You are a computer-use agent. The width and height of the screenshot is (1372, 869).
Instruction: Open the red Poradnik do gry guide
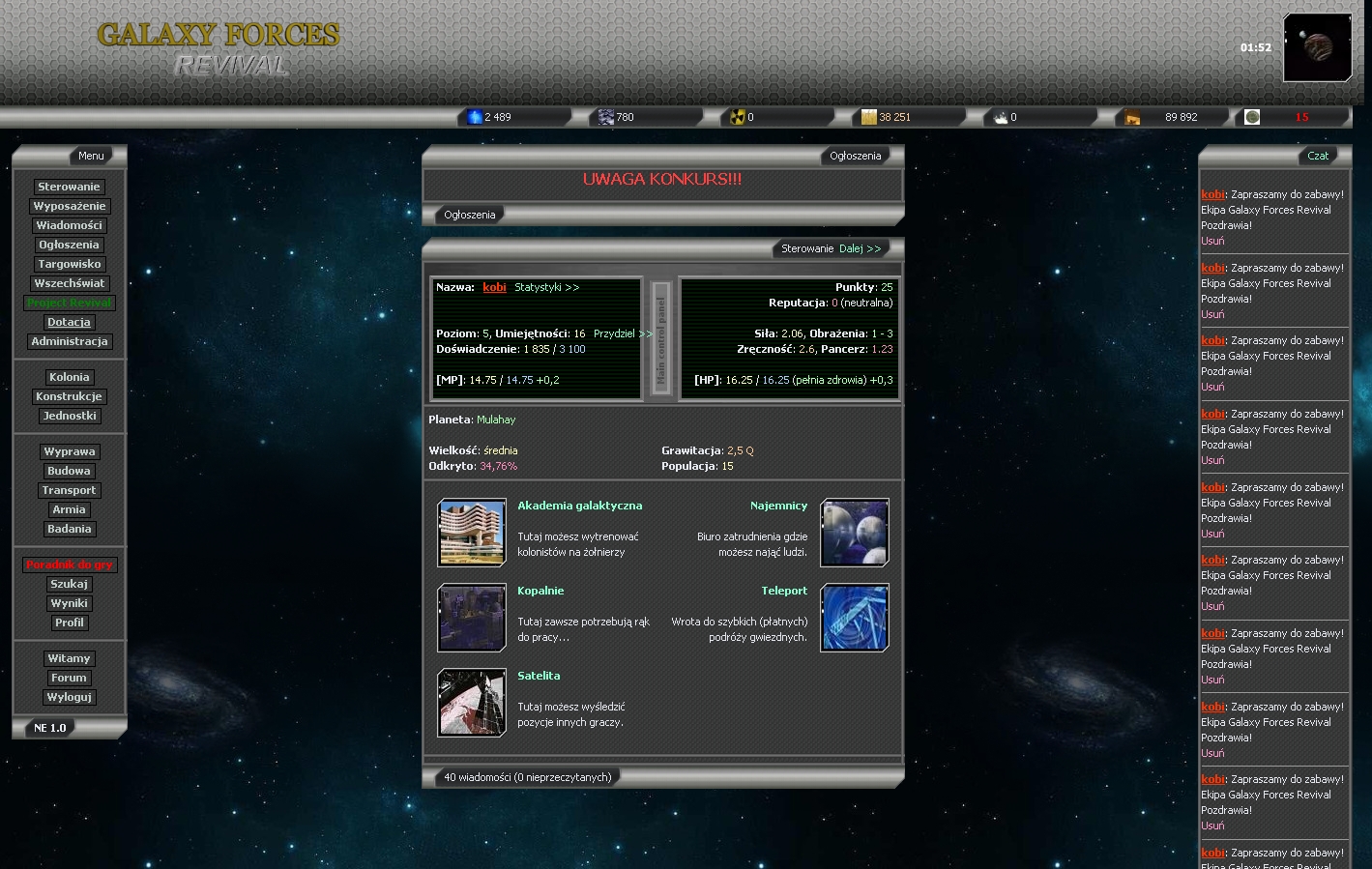tap(69, 565)
